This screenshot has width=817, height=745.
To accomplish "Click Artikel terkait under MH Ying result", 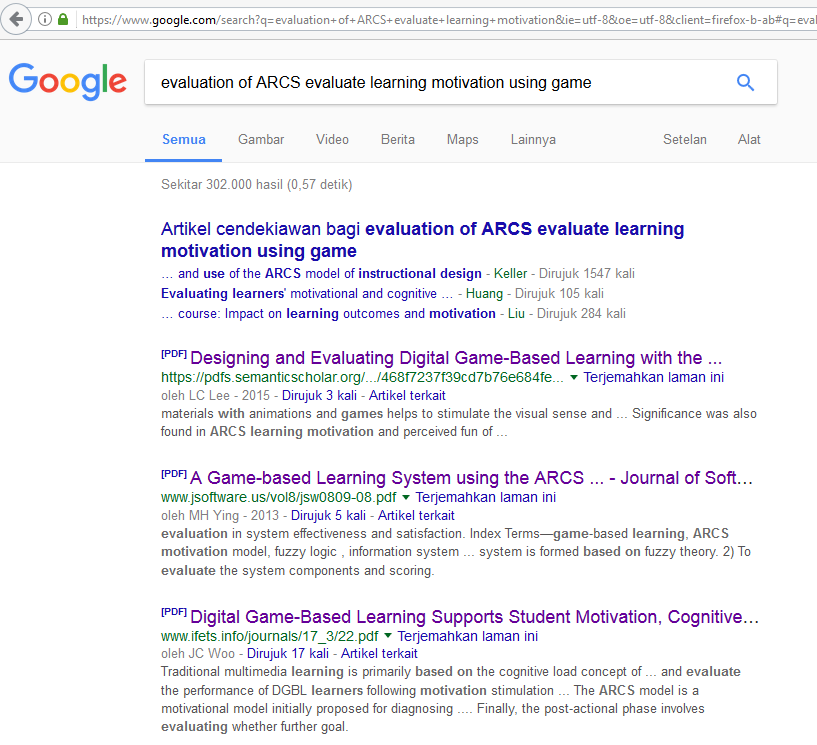I will click(x=416, y=515).
